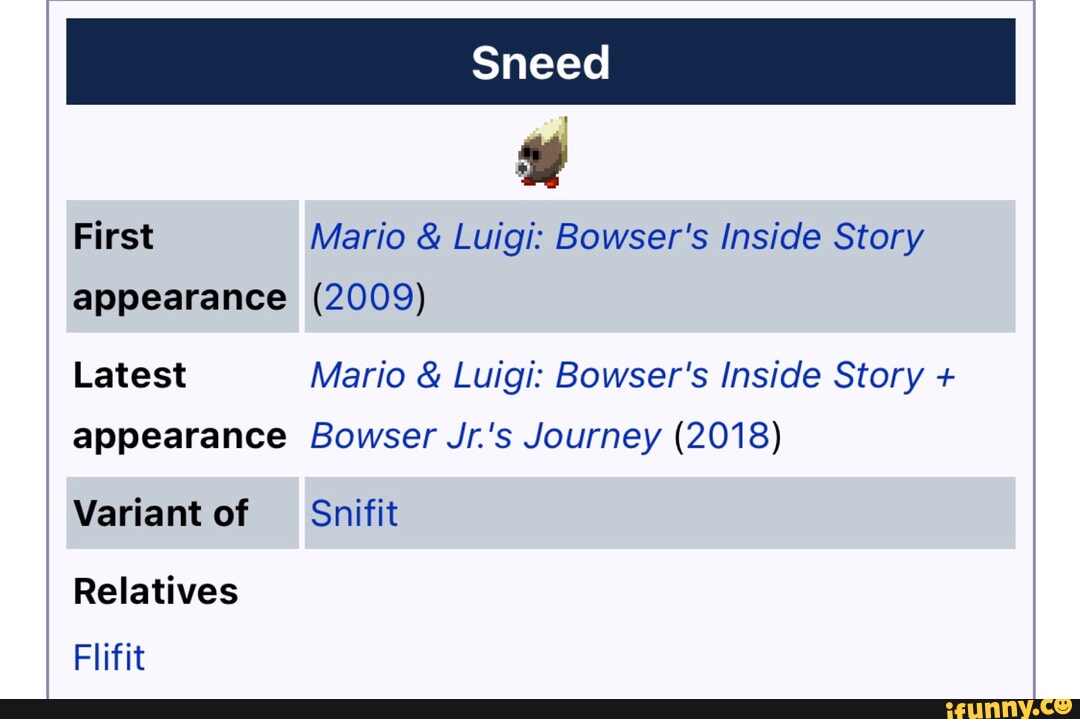Click the 2018 year text
Screen dimensions: 1080x719
[x=728, y=436]
